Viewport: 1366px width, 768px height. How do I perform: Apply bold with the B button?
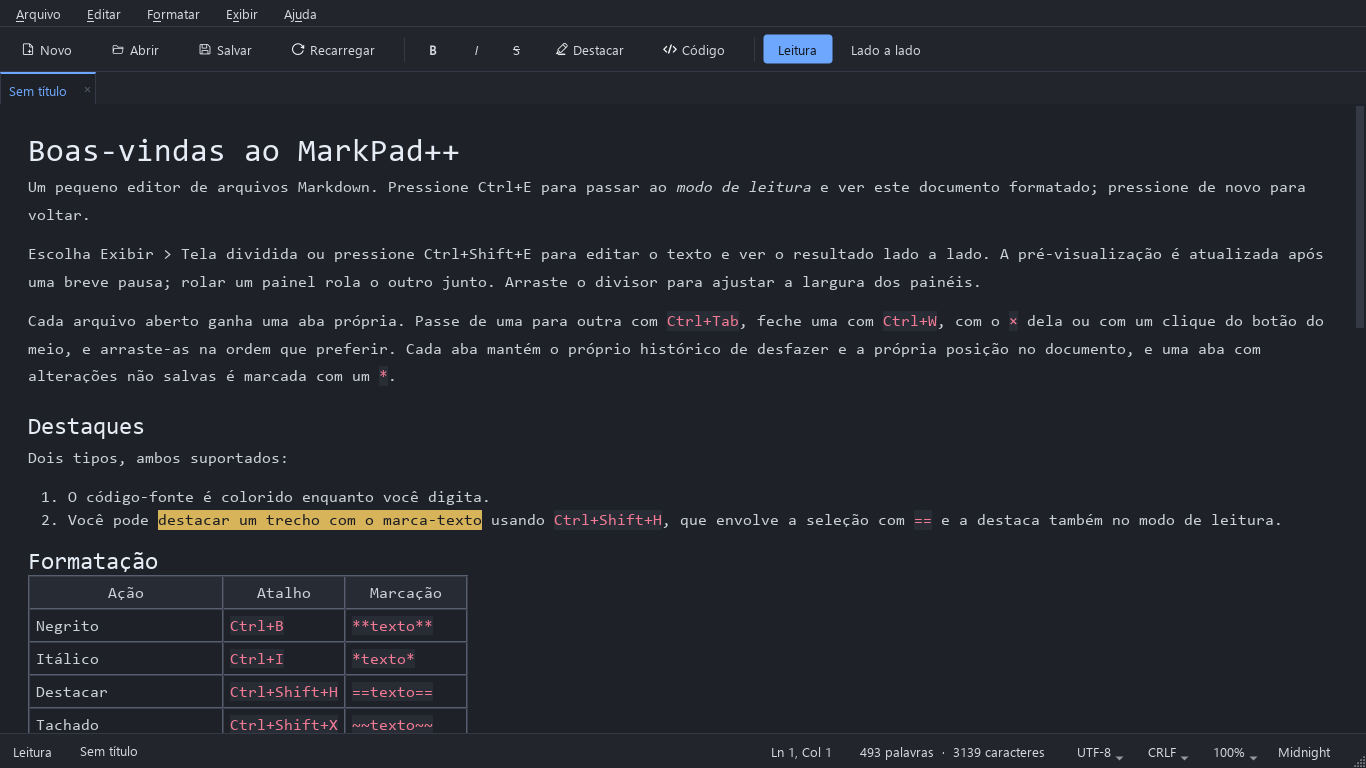433,50
